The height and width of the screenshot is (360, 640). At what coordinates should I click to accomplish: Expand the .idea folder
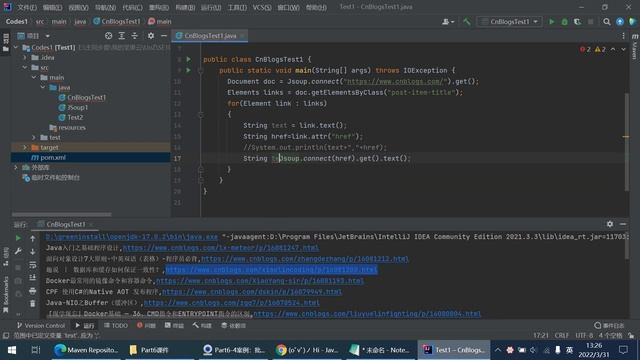click(25, 58)
